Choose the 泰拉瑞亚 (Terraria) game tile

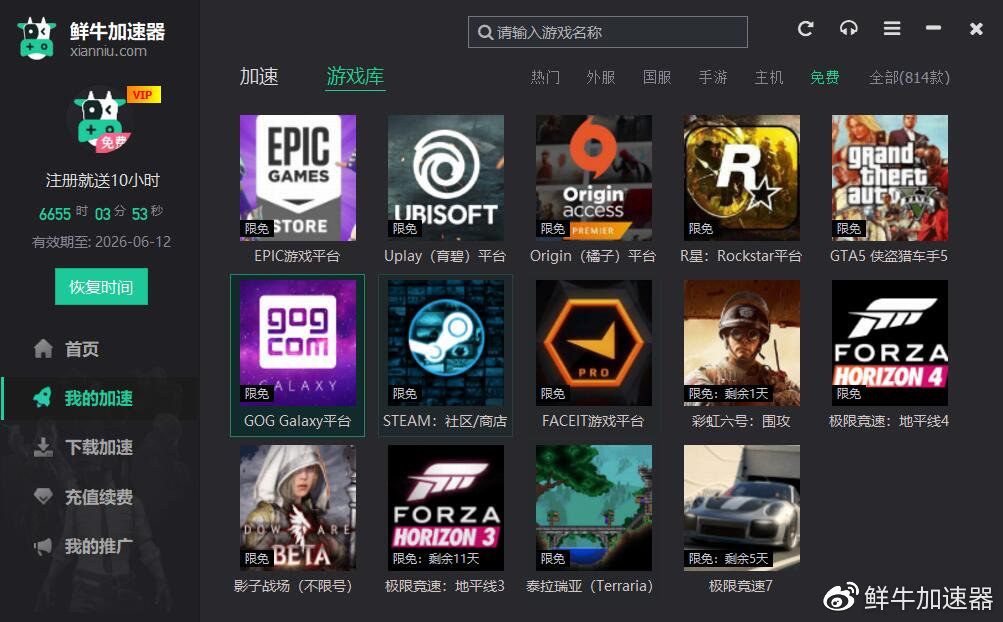point(593,508)
